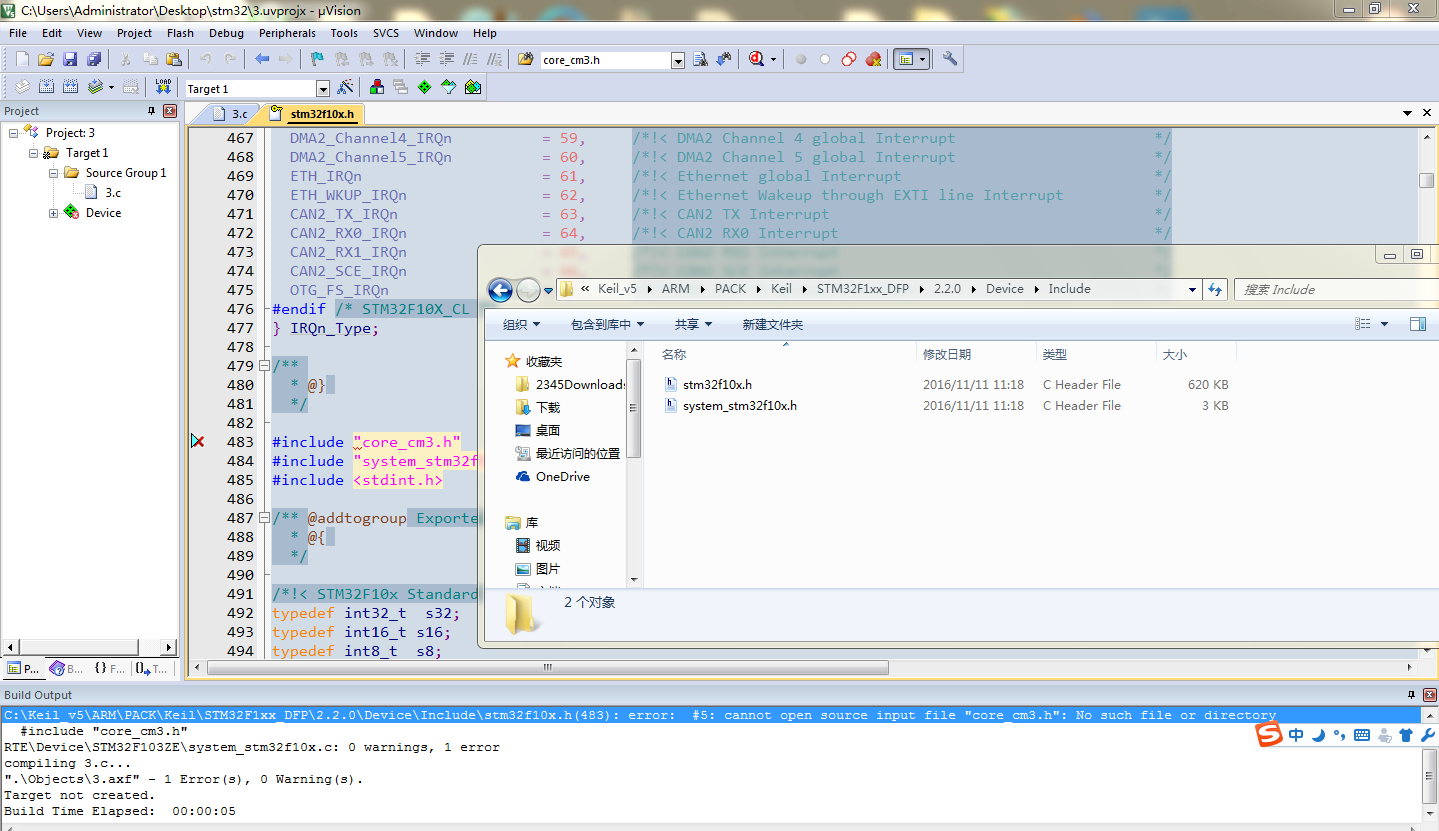Collapse Target 1 tree node
1439x831 pixels.
[33, 153]
